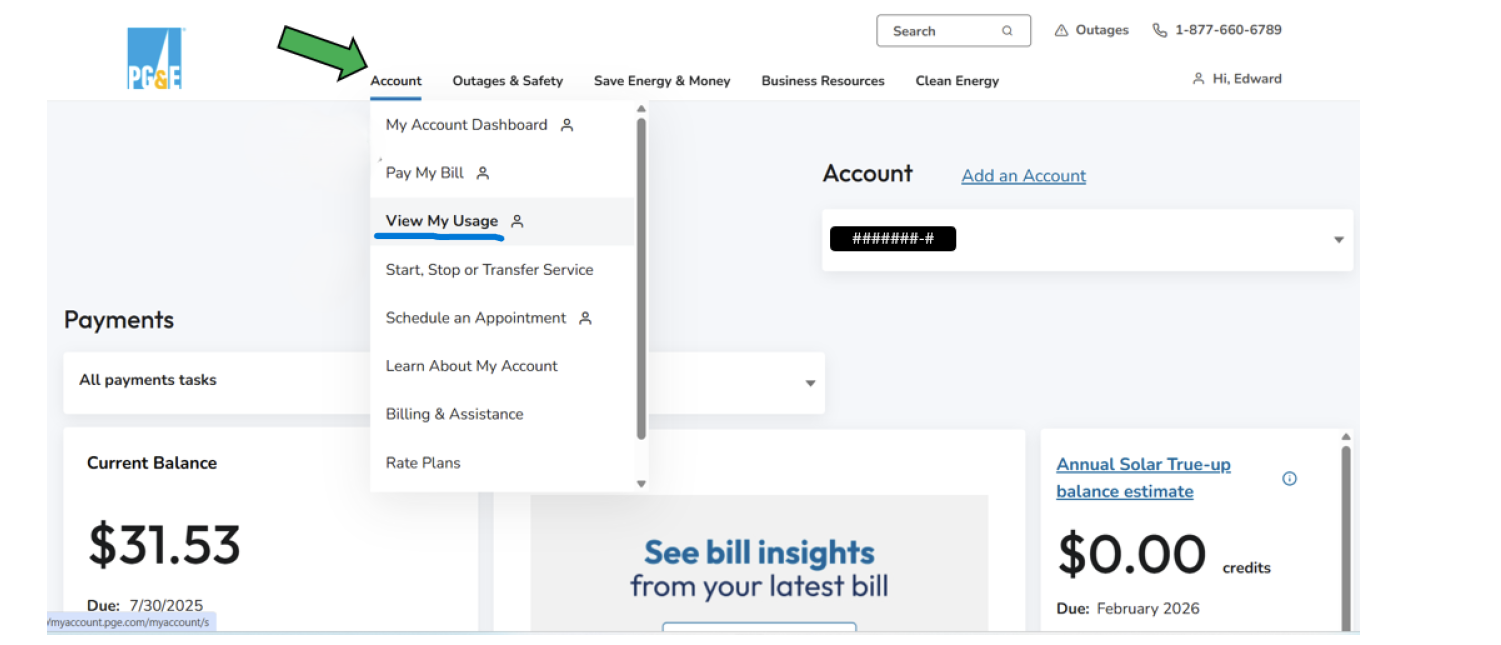
Task: Click the Outages warning triangle icon
Action: [x=1061, y=31]
